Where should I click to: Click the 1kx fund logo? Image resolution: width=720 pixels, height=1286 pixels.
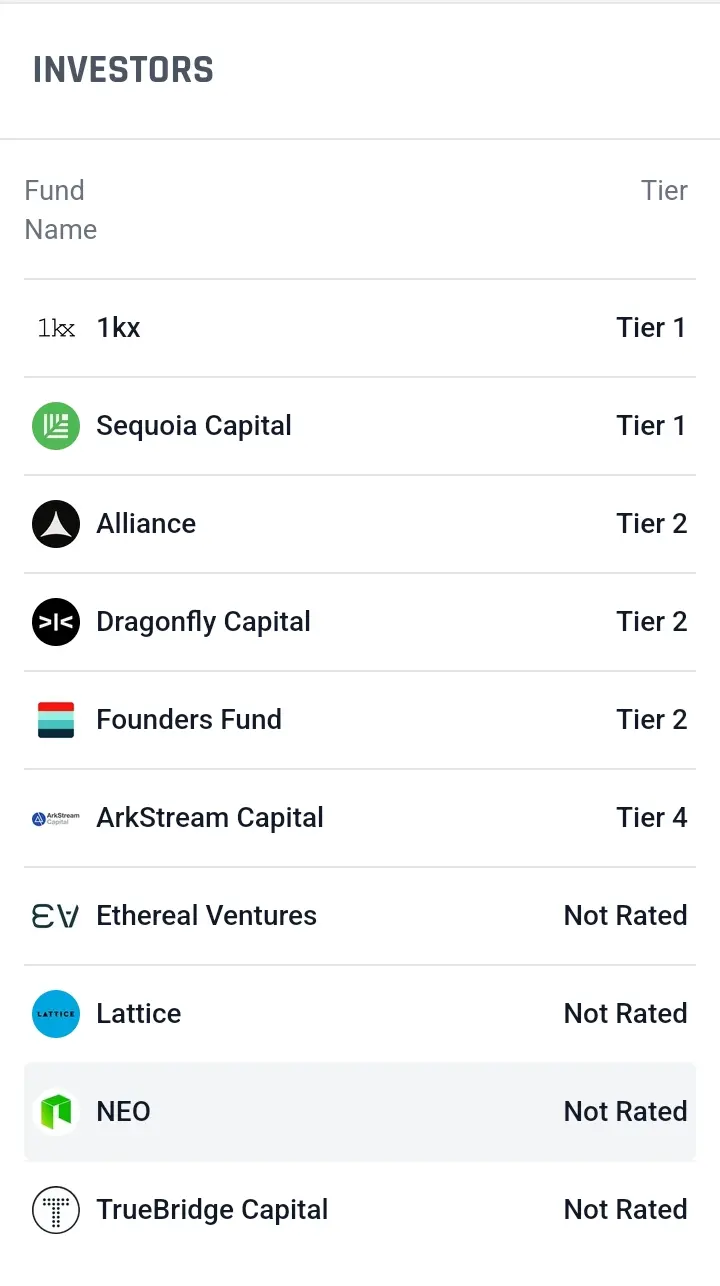pos(56,328)
